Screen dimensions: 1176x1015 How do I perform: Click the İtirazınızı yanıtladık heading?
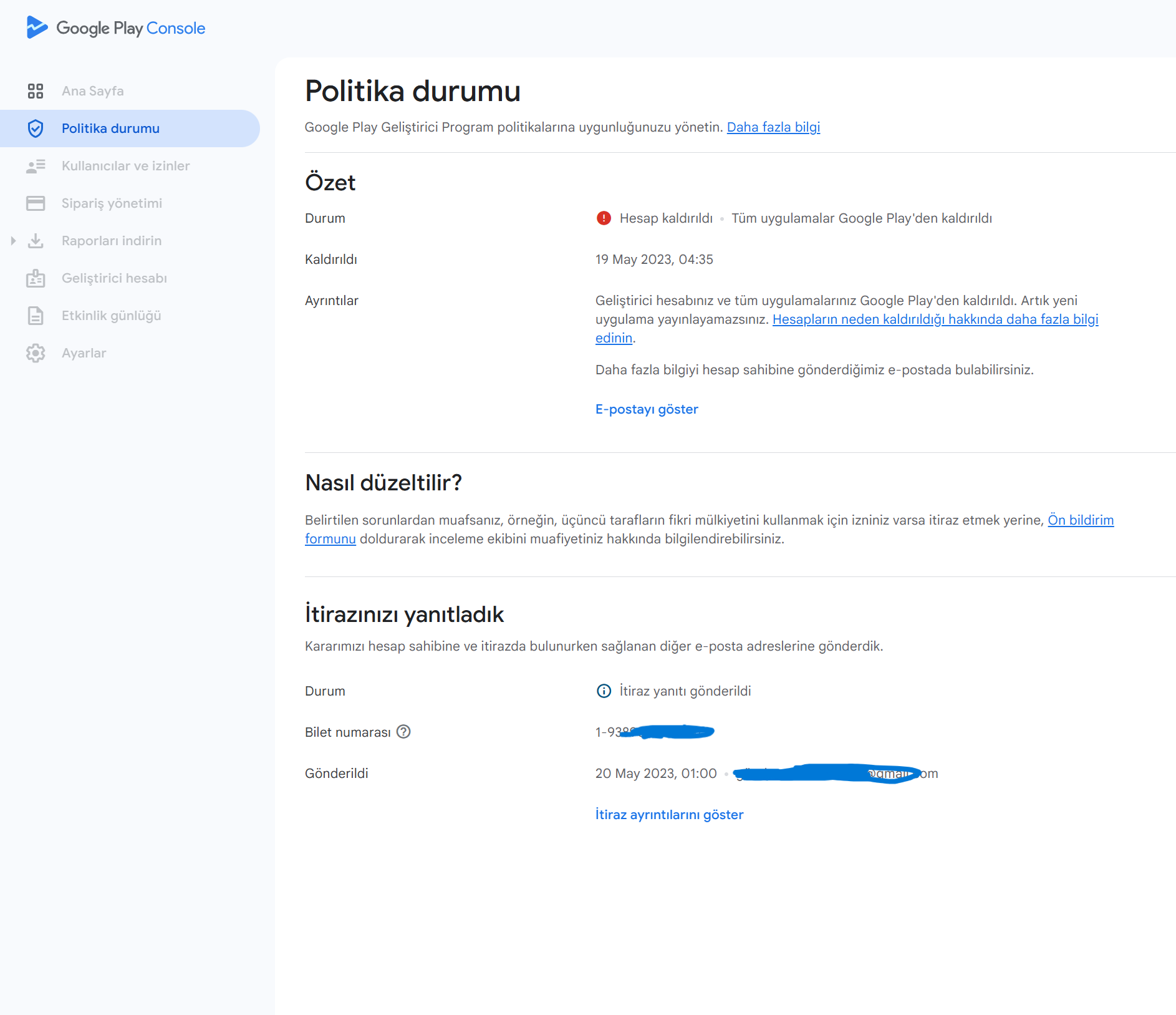(404, 614)
